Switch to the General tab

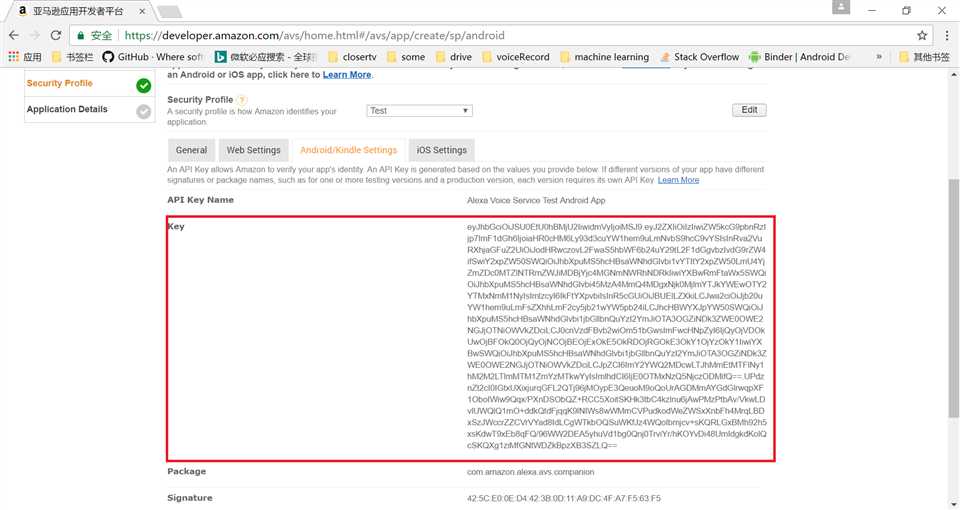click(x=191, y=150)
